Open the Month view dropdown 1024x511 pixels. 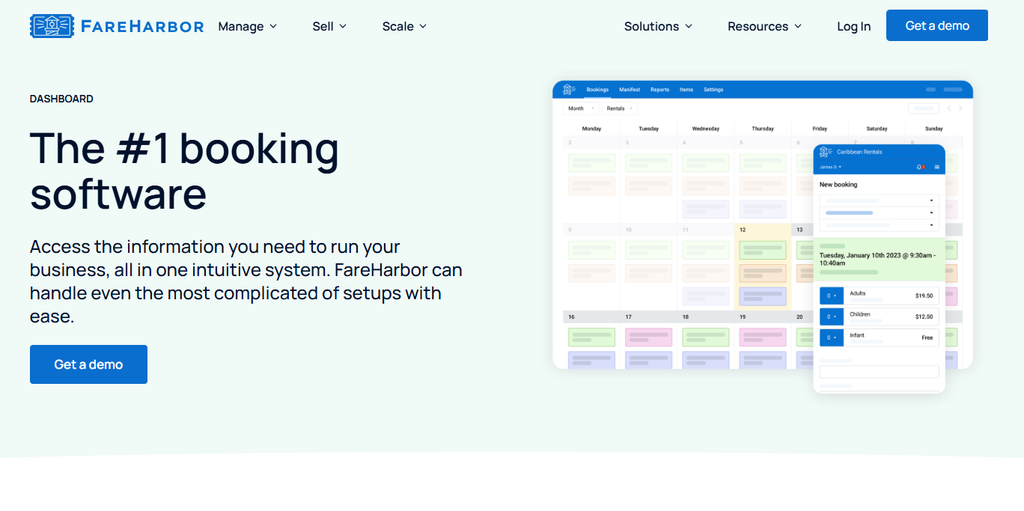click(581, 108)
